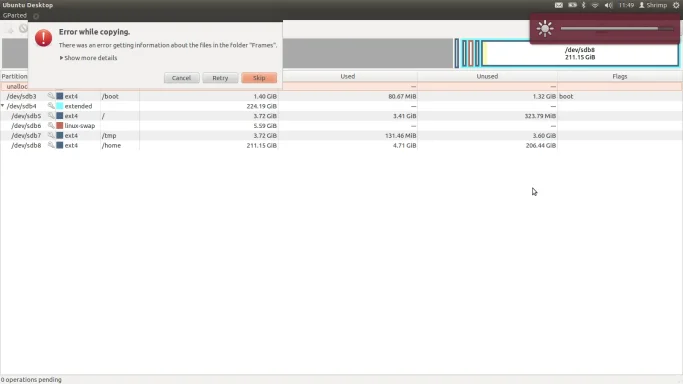Sort by the Partition column header

click(14, 76)
